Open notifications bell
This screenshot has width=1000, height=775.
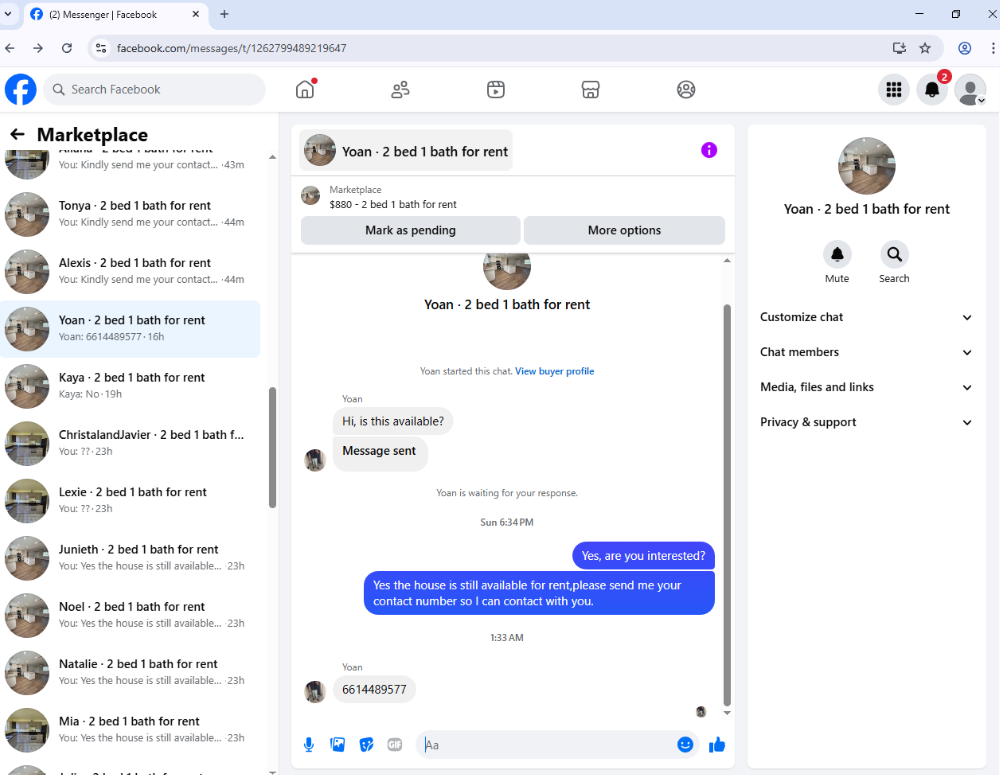pyautogui.click(x=932, y=89)
